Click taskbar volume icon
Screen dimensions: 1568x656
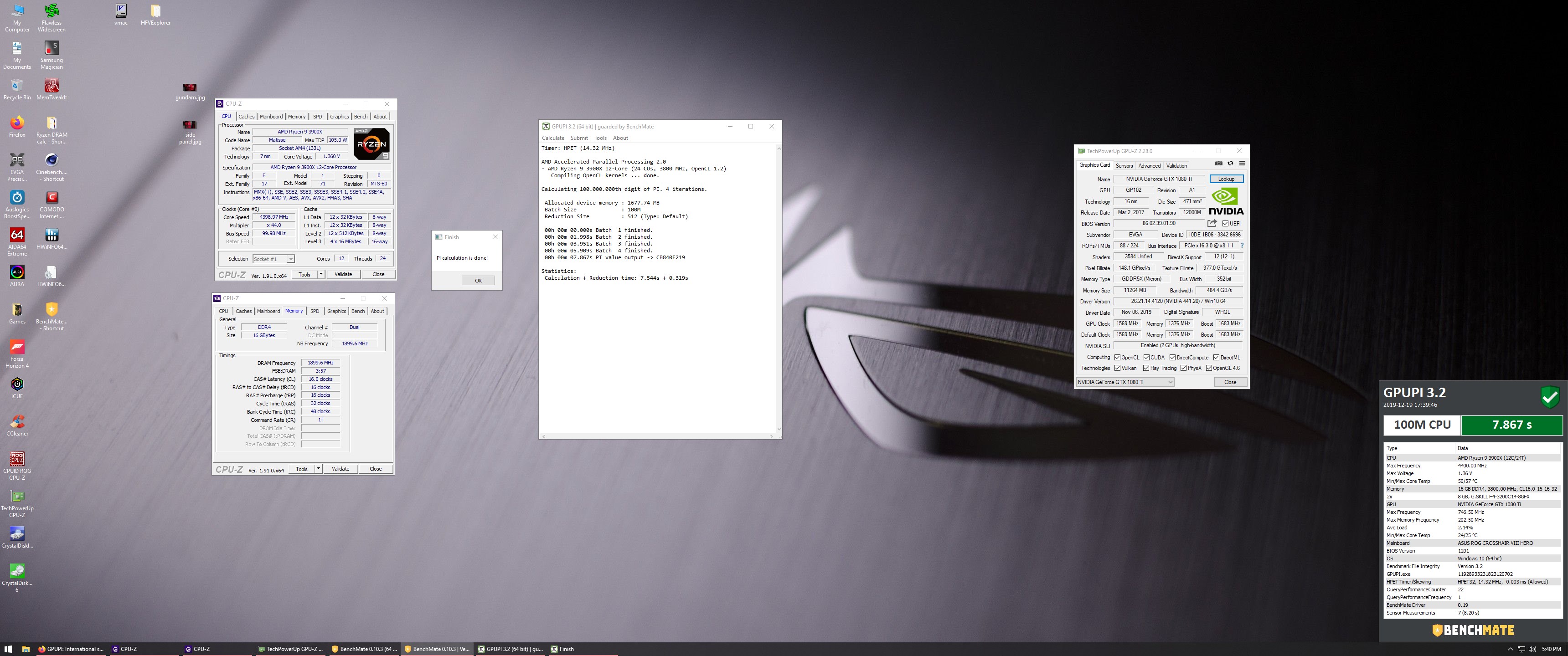coord(1532,649)
